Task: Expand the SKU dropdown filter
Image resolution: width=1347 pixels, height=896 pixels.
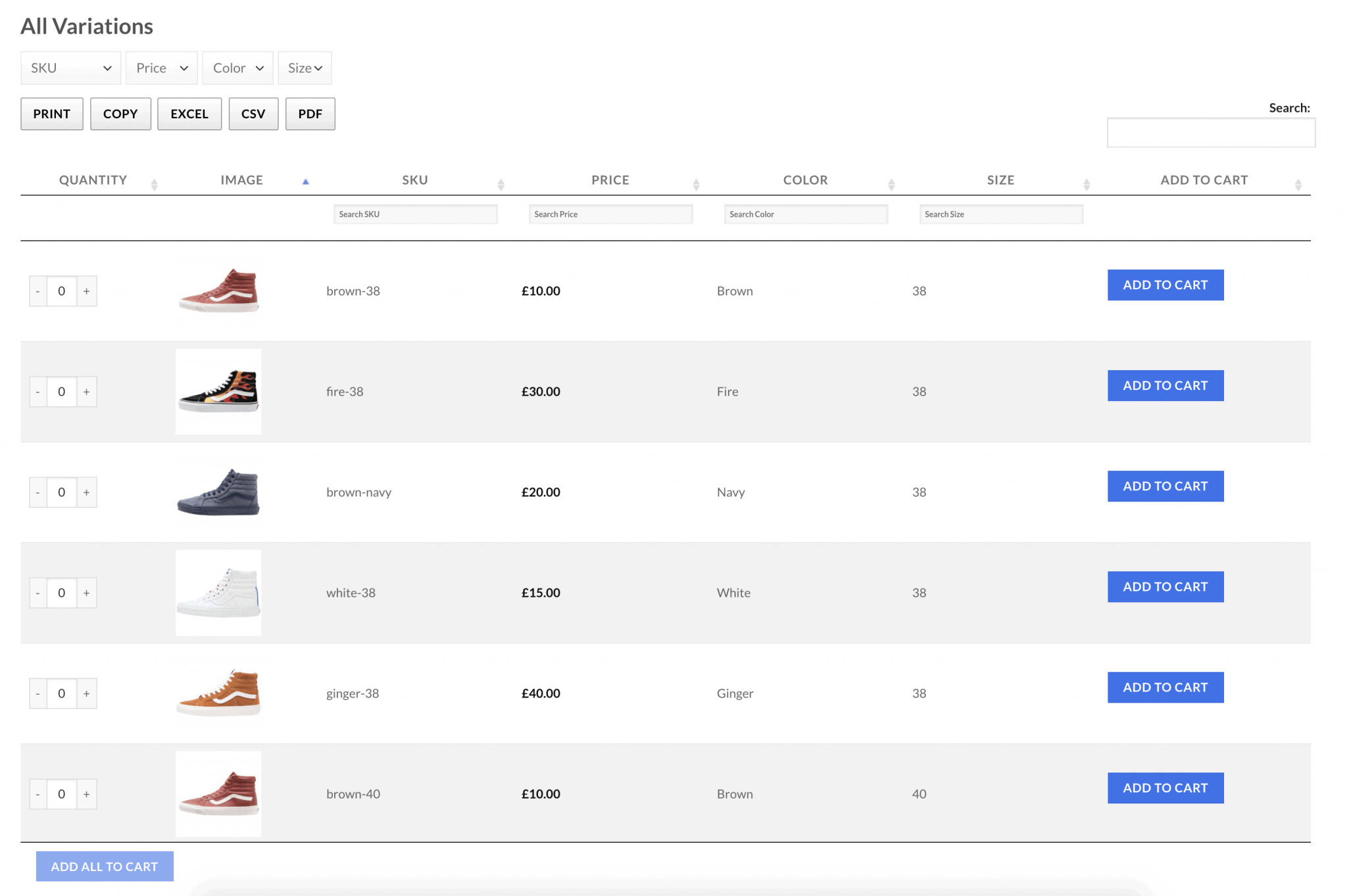Action: point(68,68)
